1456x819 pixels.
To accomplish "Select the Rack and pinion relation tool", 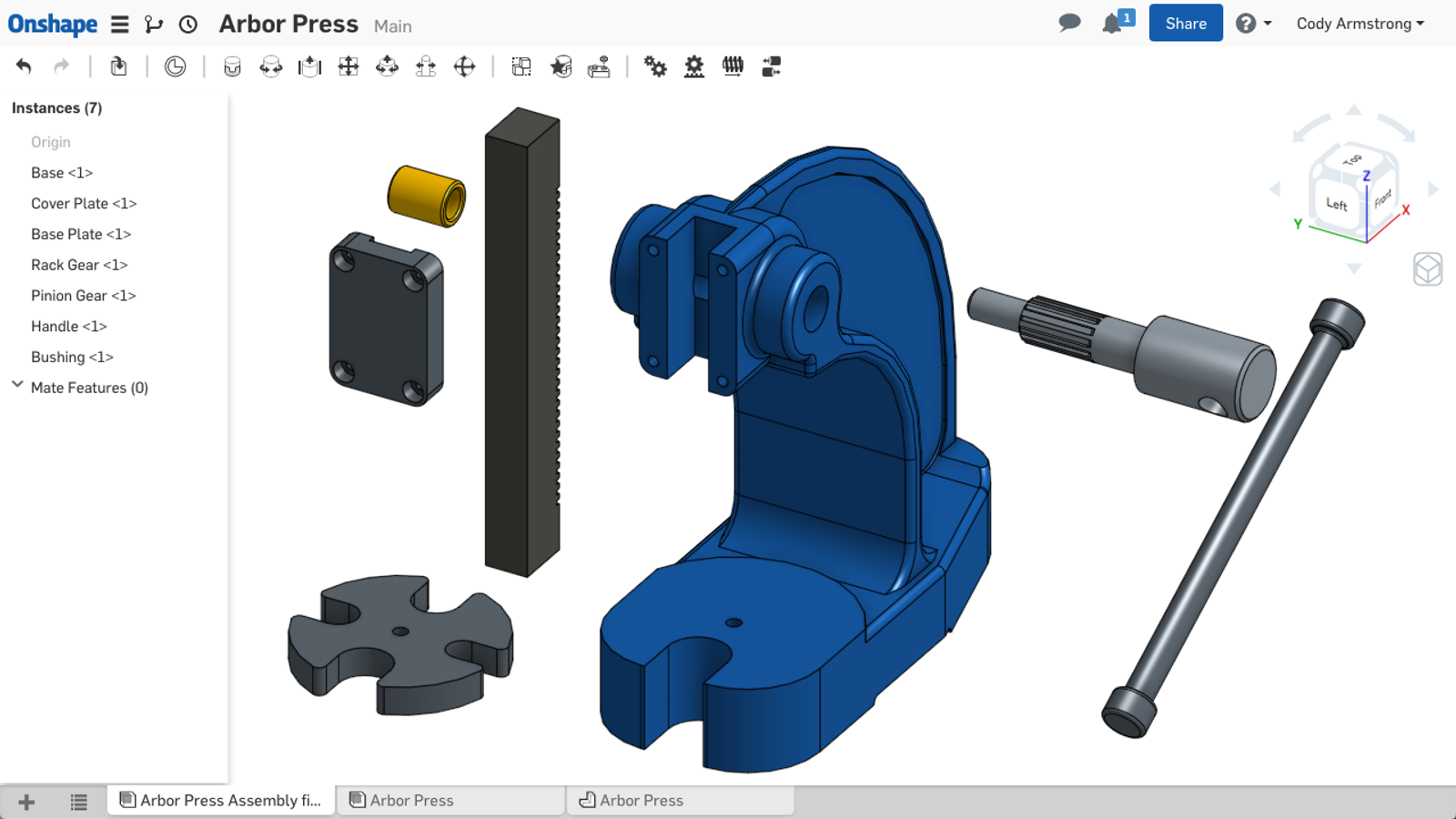I will (x=694, y=66).
